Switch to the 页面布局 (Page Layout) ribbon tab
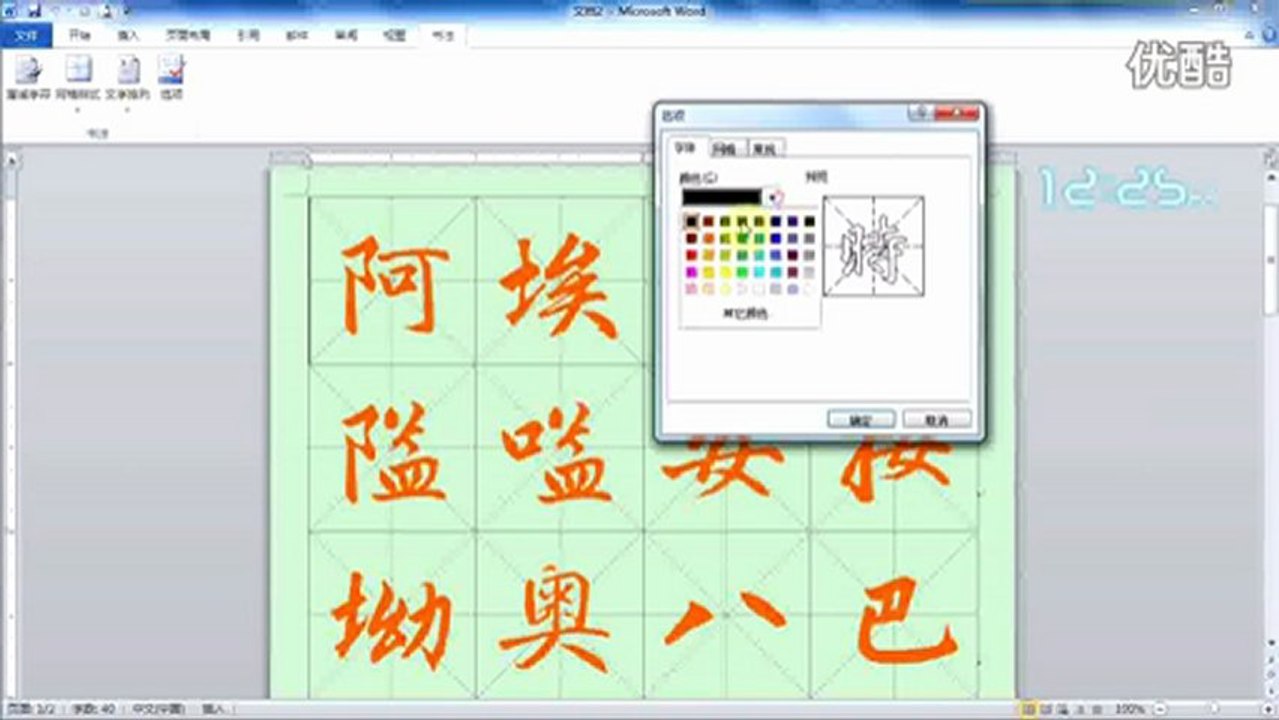 tap(188, 35)
